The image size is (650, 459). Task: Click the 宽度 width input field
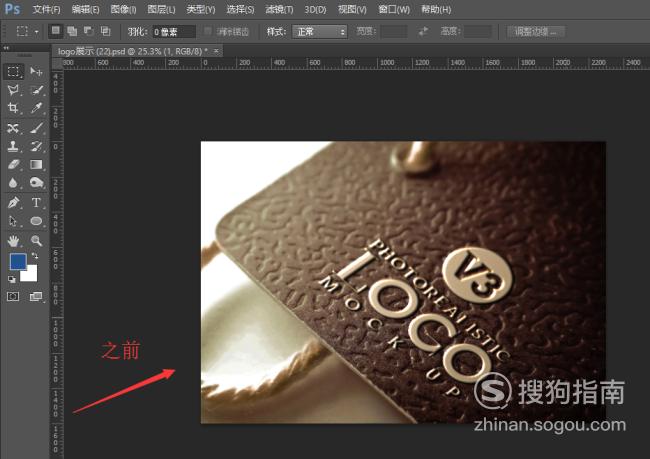pyautogui.click(x=394, y=32)
